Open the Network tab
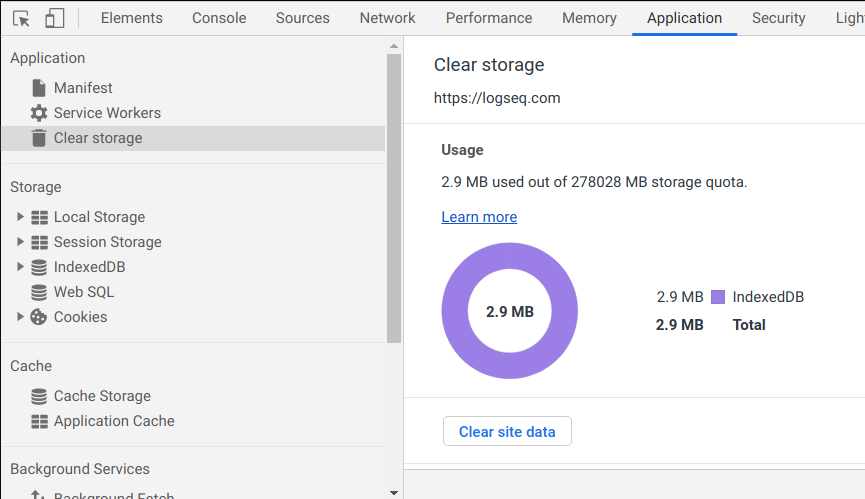 [x=387, y=18]
